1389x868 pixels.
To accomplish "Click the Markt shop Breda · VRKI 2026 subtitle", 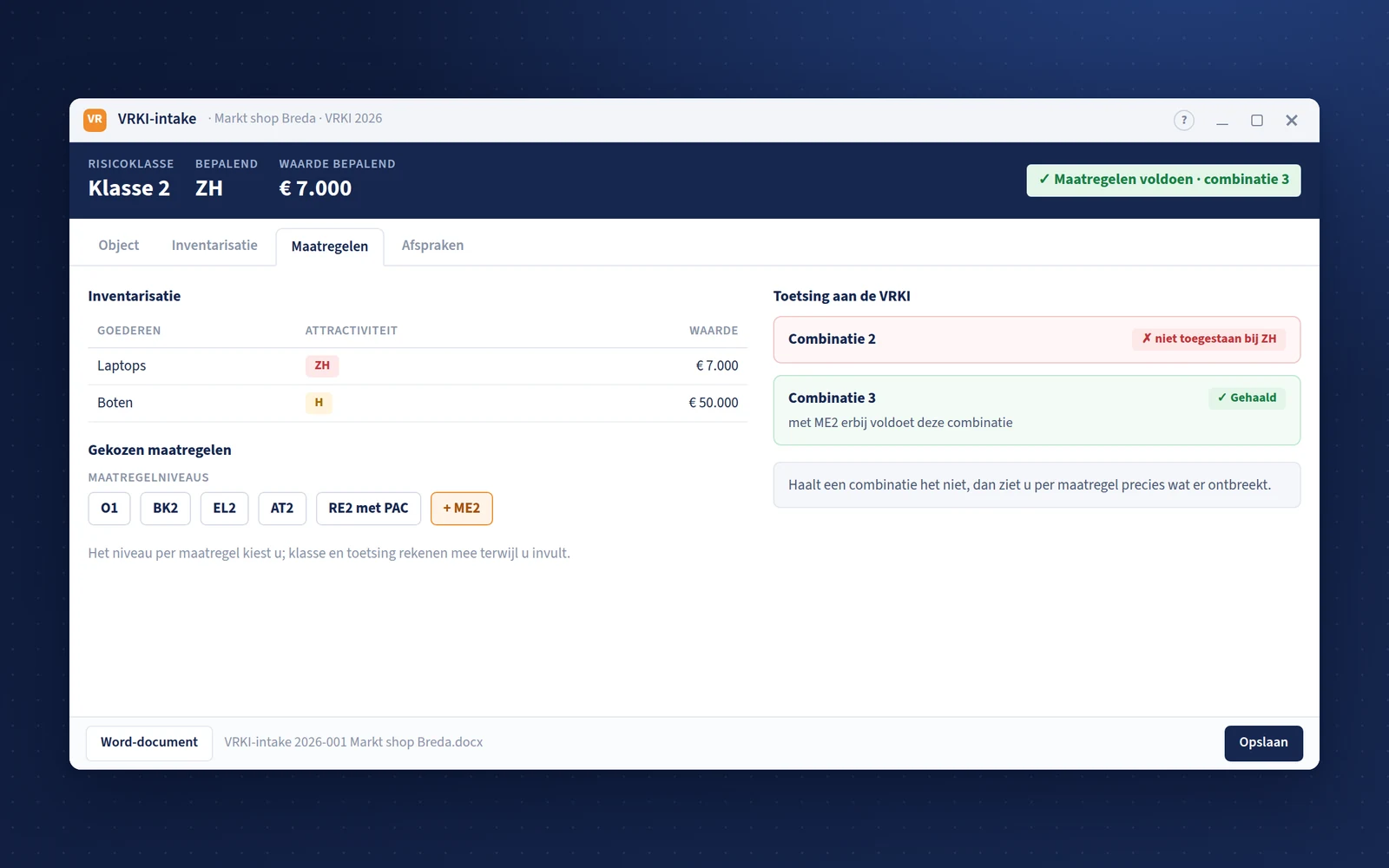I will pyautogui.click(x=298, y=119).
